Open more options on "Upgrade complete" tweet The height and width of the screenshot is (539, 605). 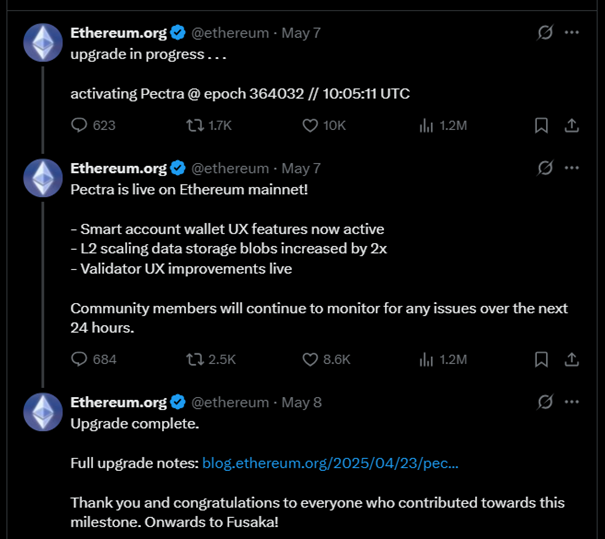tap(571, 402)
